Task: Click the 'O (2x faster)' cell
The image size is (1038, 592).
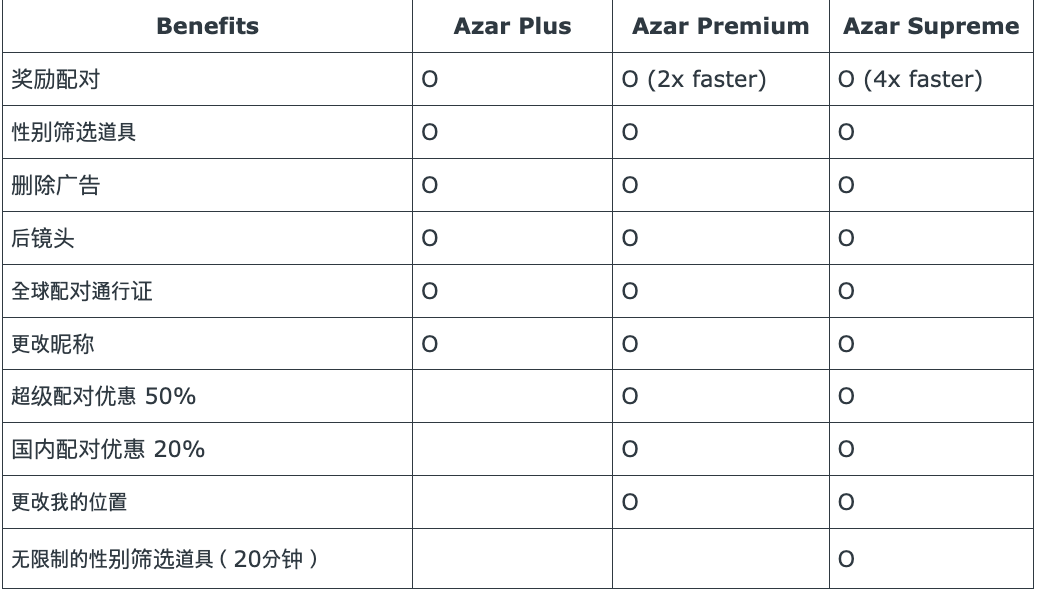Action: (x=693, y=80)
